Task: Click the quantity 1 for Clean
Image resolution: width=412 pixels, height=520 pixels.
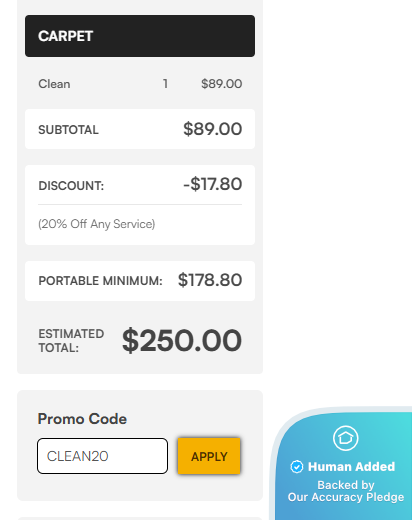Action: [x=165, y=84]
